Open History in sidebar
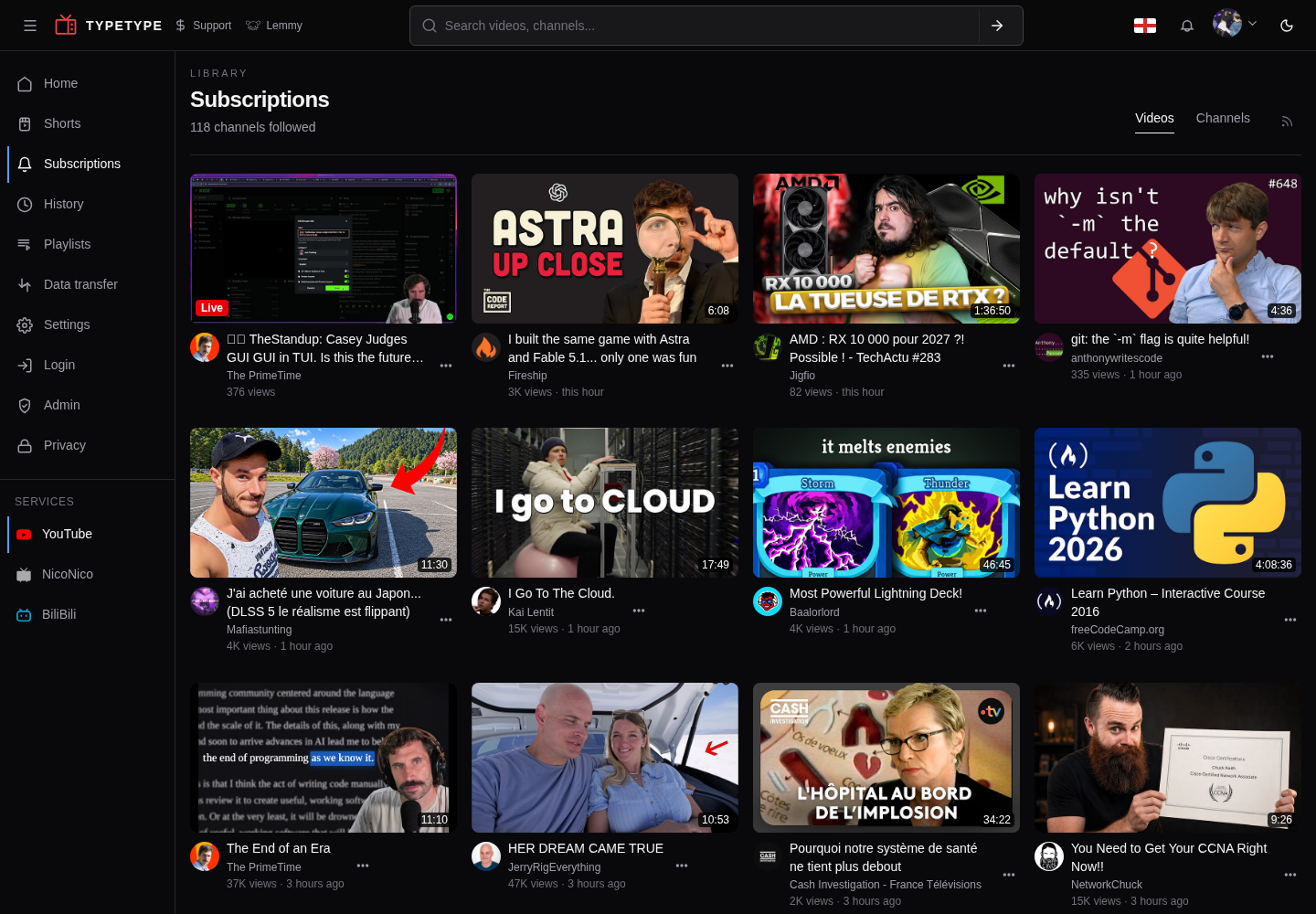Image resolution: width=1316 pixels, height=914 pixels. tap(87, 204)
